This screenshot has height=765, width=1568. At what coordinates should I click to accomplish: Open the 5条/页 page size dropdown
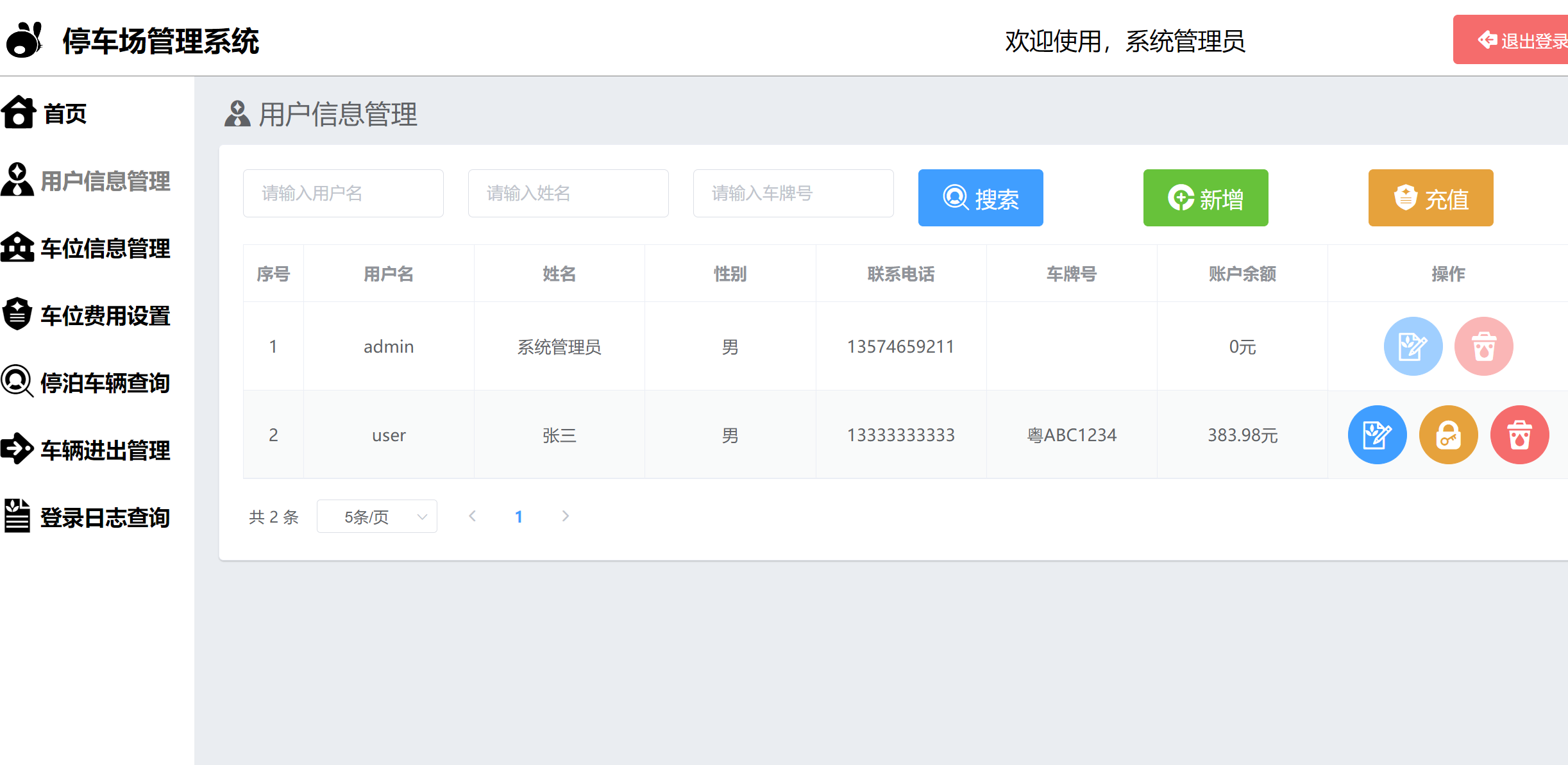click(377, 516)
